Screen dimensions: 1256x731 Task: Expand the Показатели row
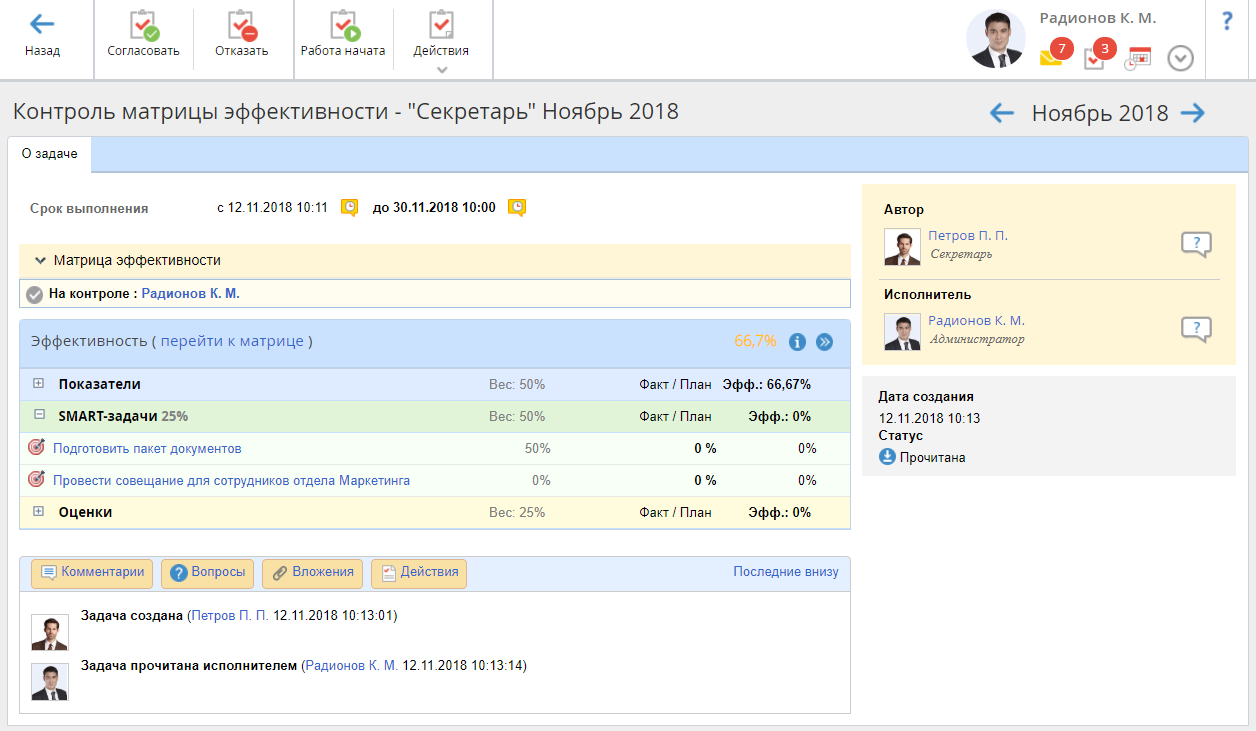point(39,384)
